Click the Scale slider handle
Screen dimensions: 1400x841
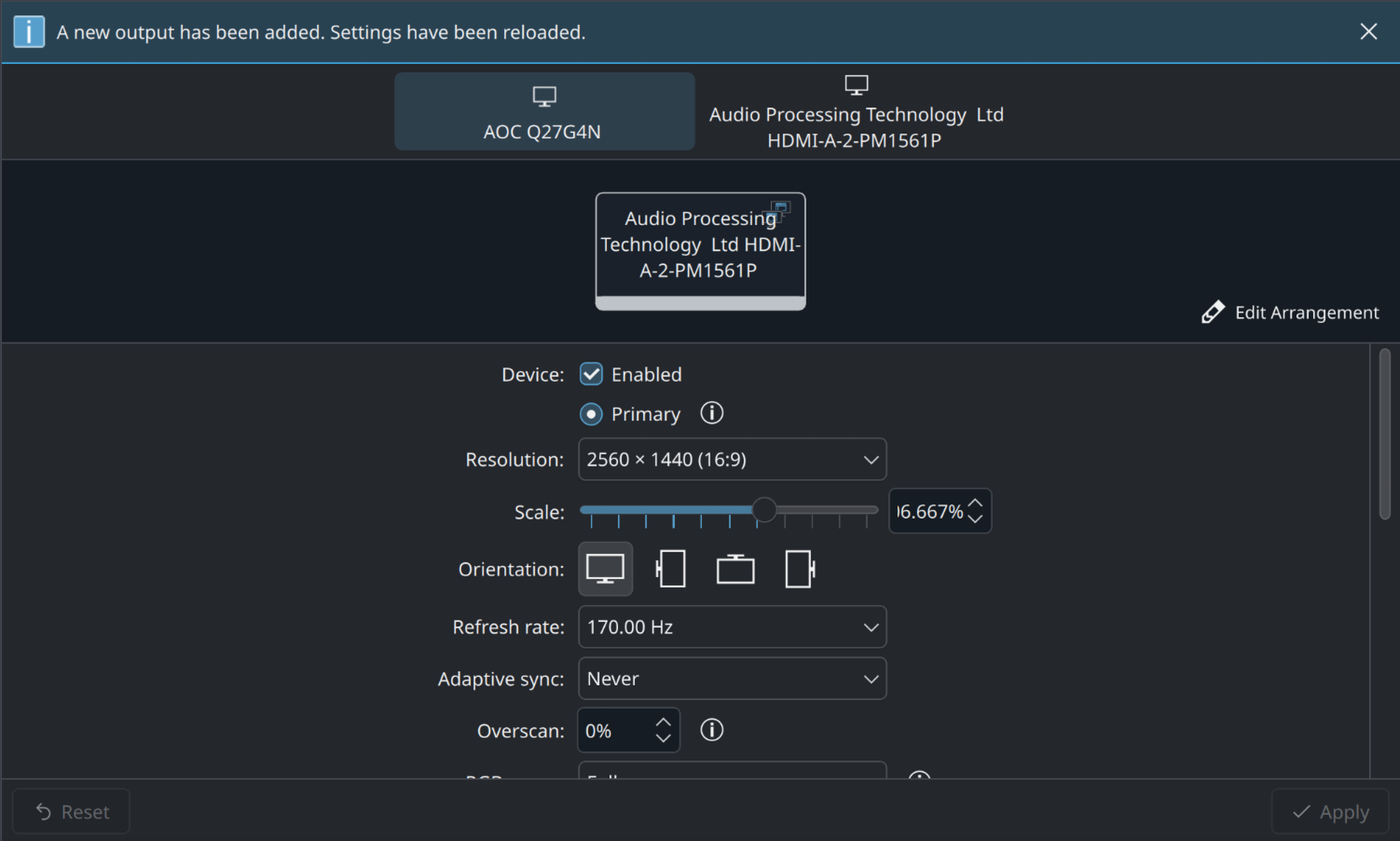pyautogui.click(x=764, y=509)
